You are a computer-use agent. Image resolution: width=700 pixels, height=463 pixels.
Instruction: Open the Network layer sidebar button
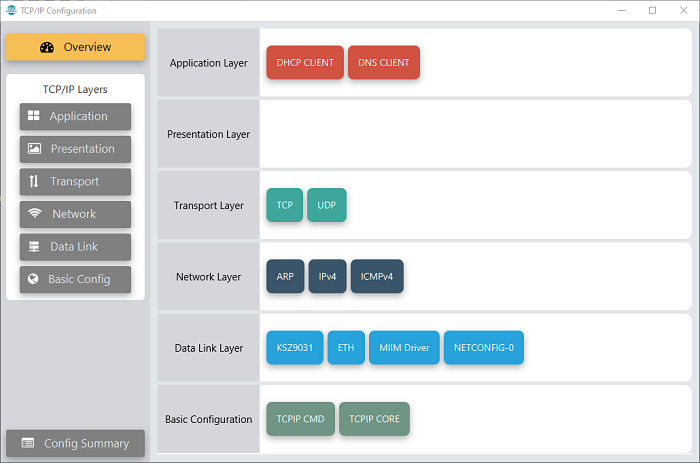click(75, 214)
